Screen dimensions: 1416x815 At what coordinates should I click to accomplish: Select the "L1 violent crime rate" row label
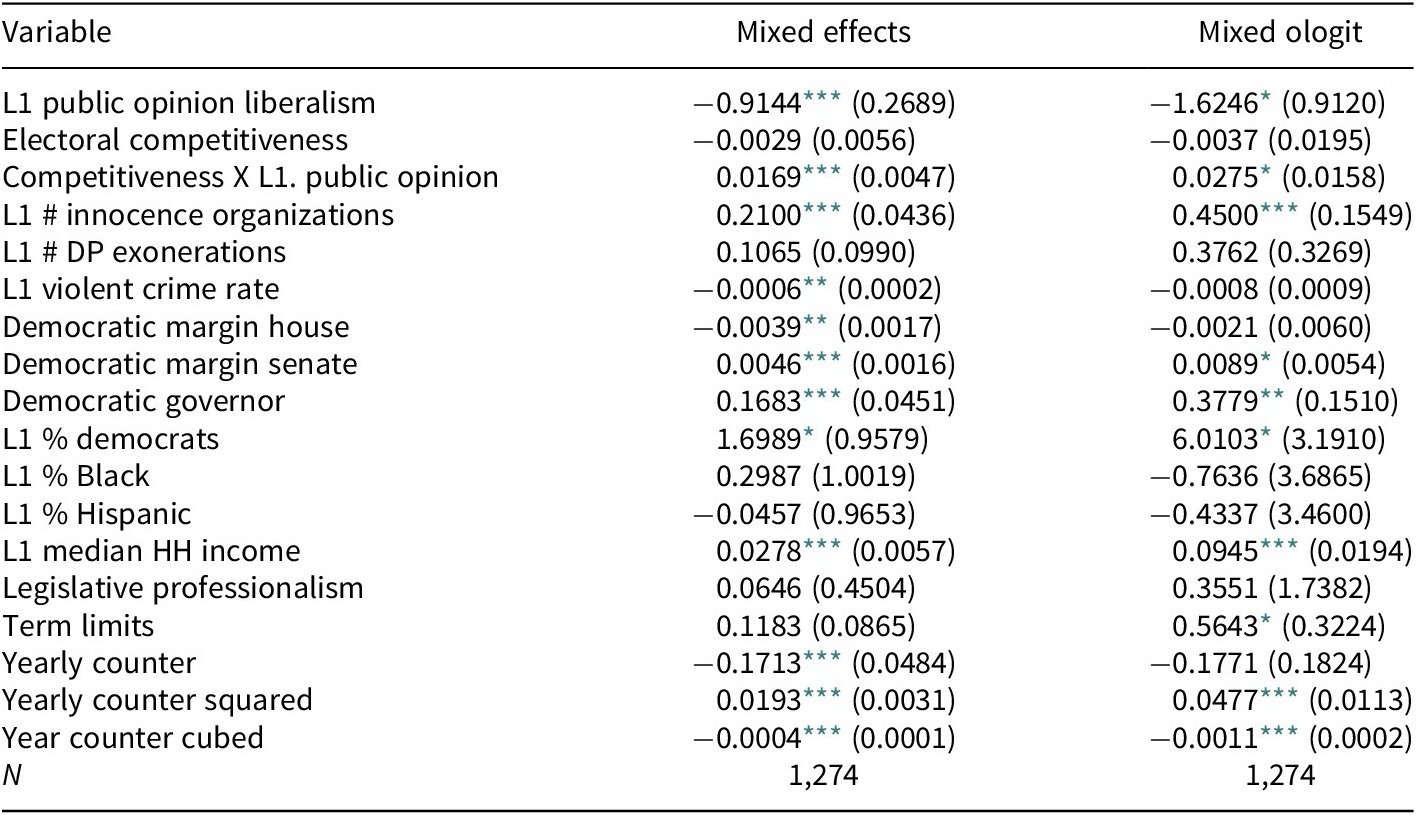141,290
